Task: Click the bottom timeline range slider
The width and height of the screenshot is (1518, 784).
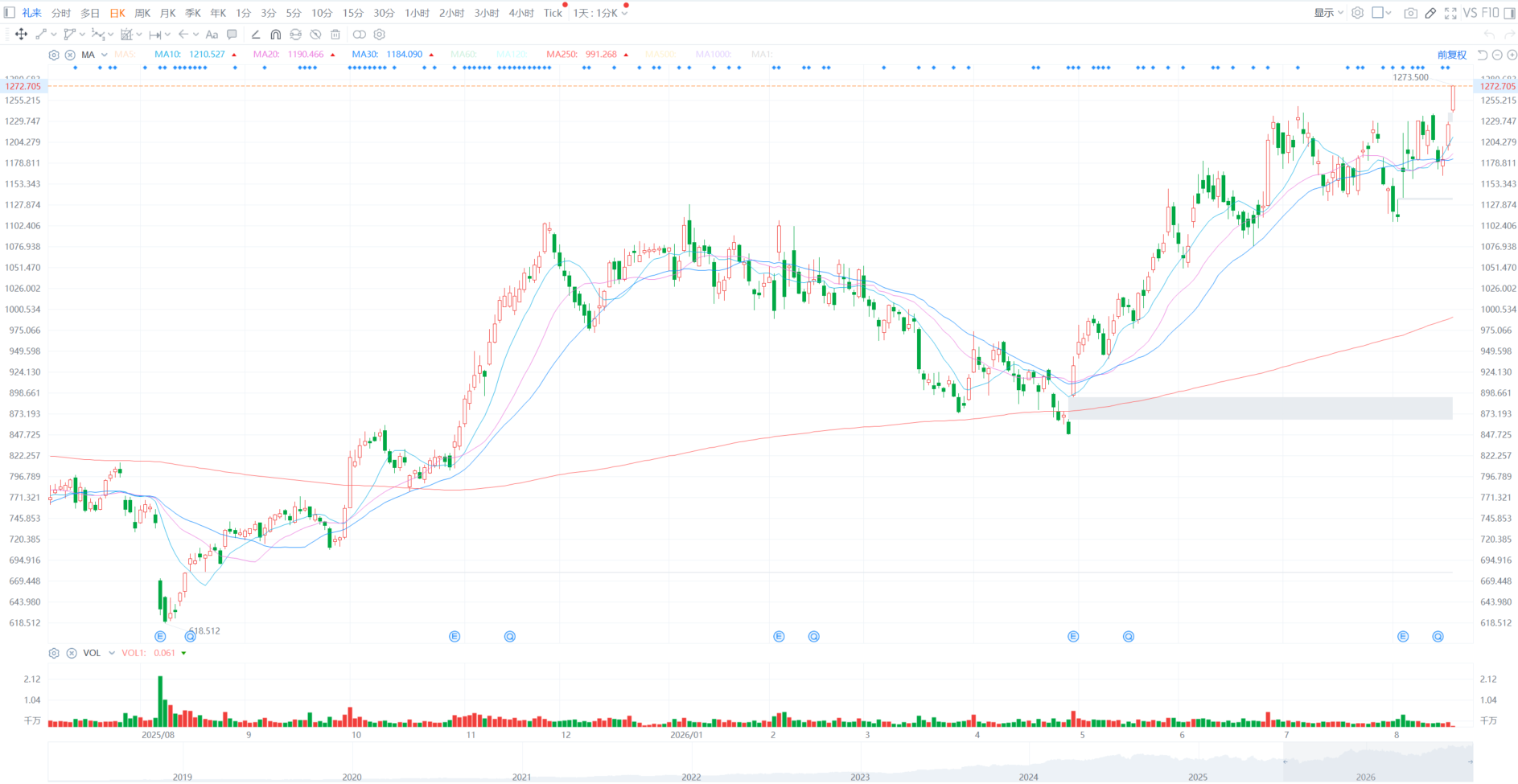Action: 1378,761
